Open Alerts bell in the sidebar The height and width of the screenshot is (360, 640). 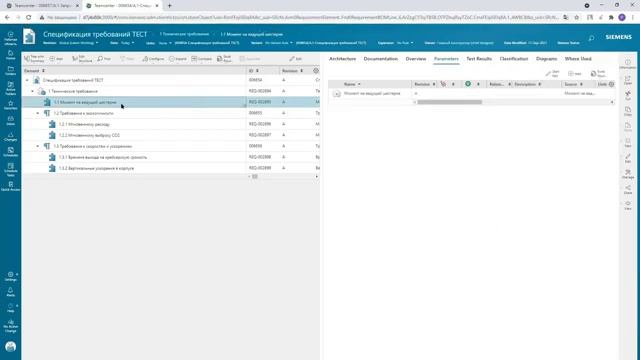[11, 291]
